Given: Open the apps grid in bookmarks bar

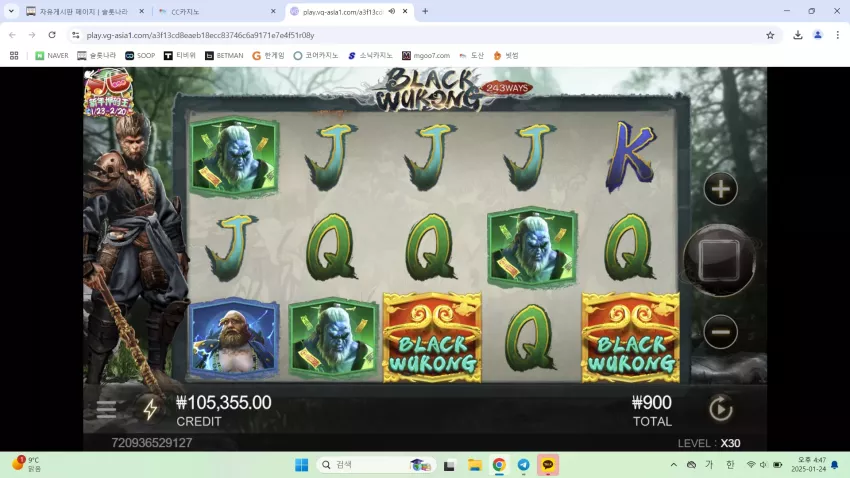Looking at the screenshot, I should pyautogui.click(x=14, y=55).
